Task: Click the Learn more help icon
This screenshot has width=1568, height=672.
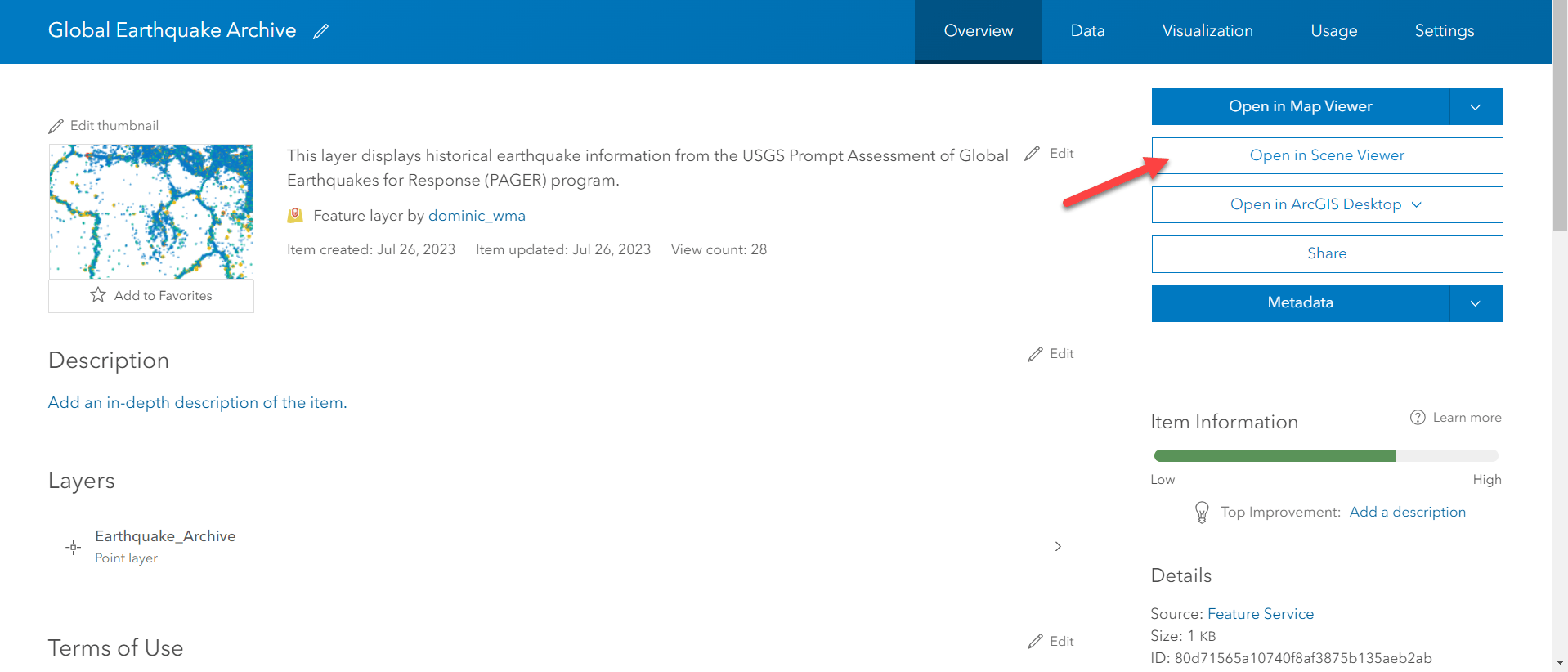Action: (x=1418, y=418)
